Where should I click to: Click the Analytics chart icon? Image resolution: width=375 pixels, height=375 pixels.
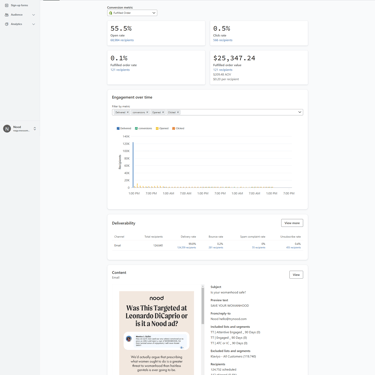7,24
